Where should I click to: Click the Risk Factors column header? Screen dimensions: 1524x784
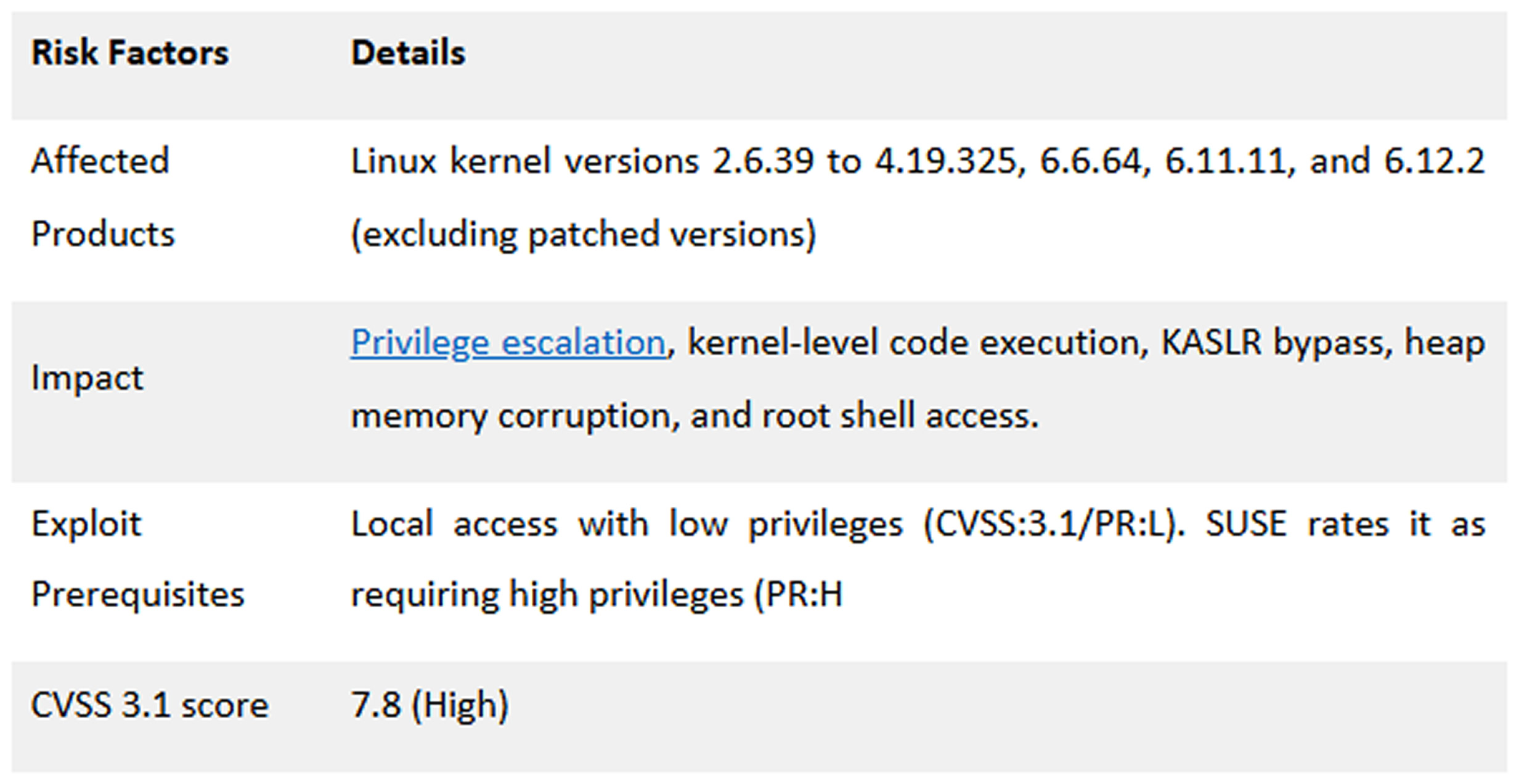(130, 52)
